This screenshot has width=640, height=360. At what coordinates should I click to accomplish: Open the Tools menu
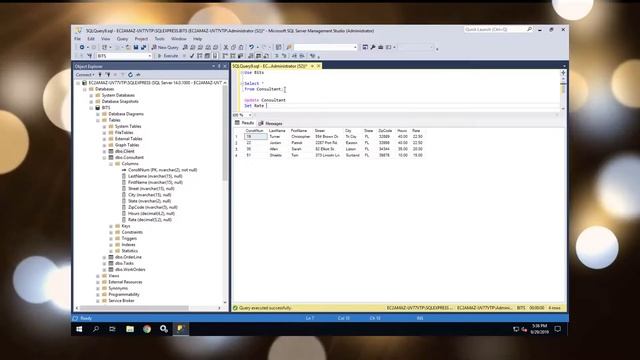point(160,39)
